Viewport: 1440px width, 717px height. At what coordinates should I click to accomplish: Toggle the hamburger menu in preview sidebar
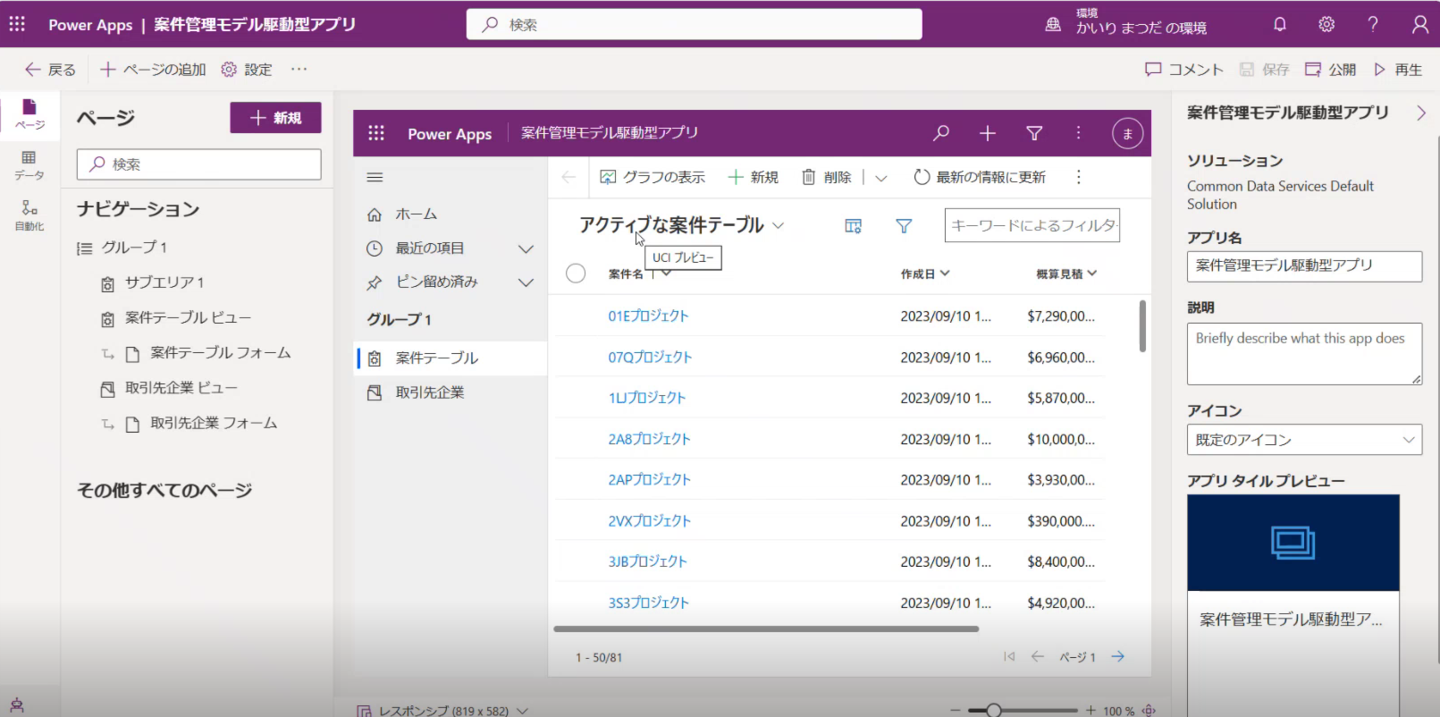pos(375,177)
